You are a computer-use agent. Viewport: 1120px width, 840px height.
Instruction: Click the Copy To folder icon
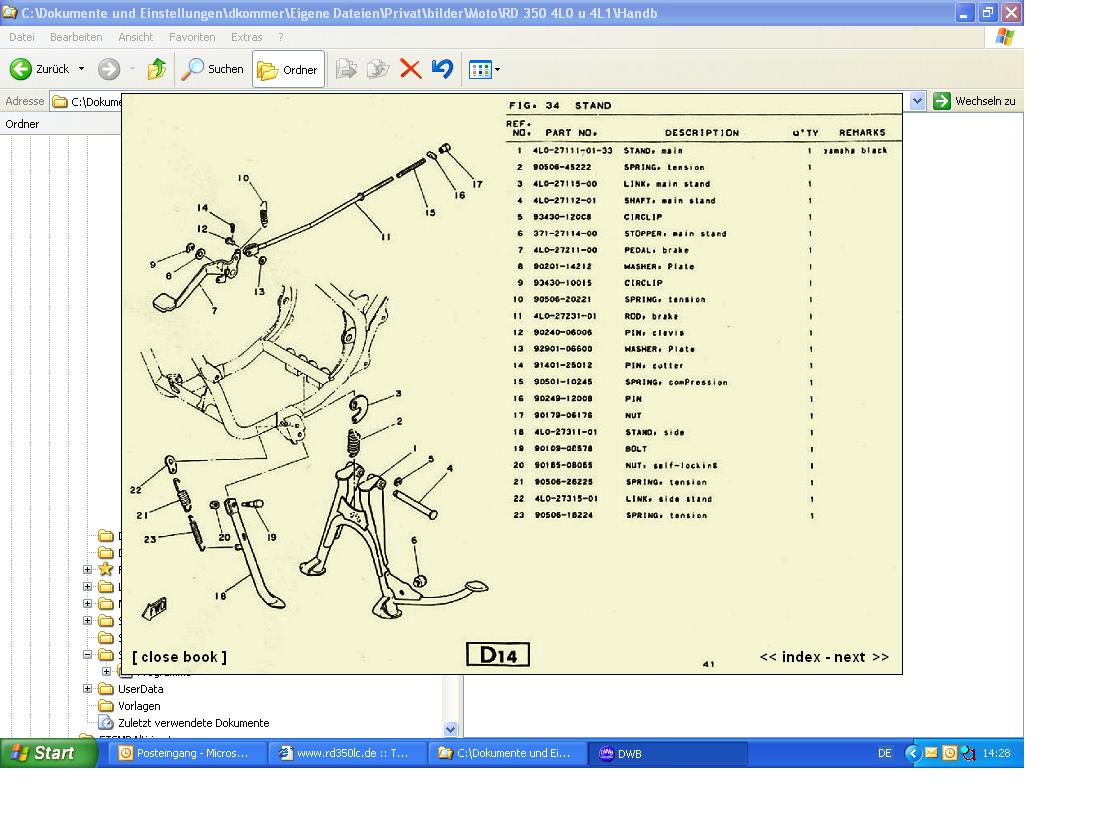[x=378, y=69]
